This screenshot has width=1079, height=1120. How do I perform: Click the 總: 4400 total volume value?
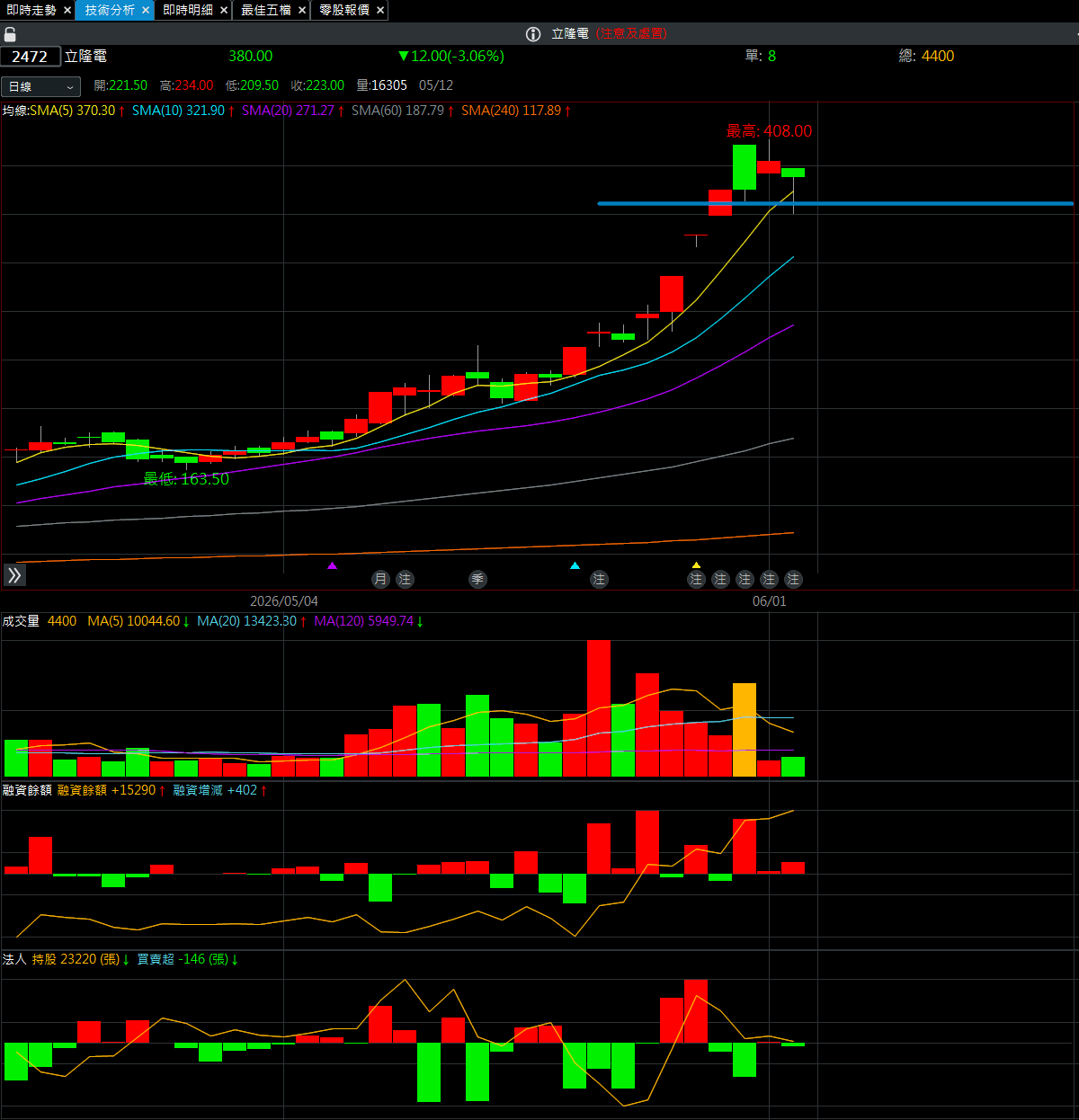[x=927, y=56]
